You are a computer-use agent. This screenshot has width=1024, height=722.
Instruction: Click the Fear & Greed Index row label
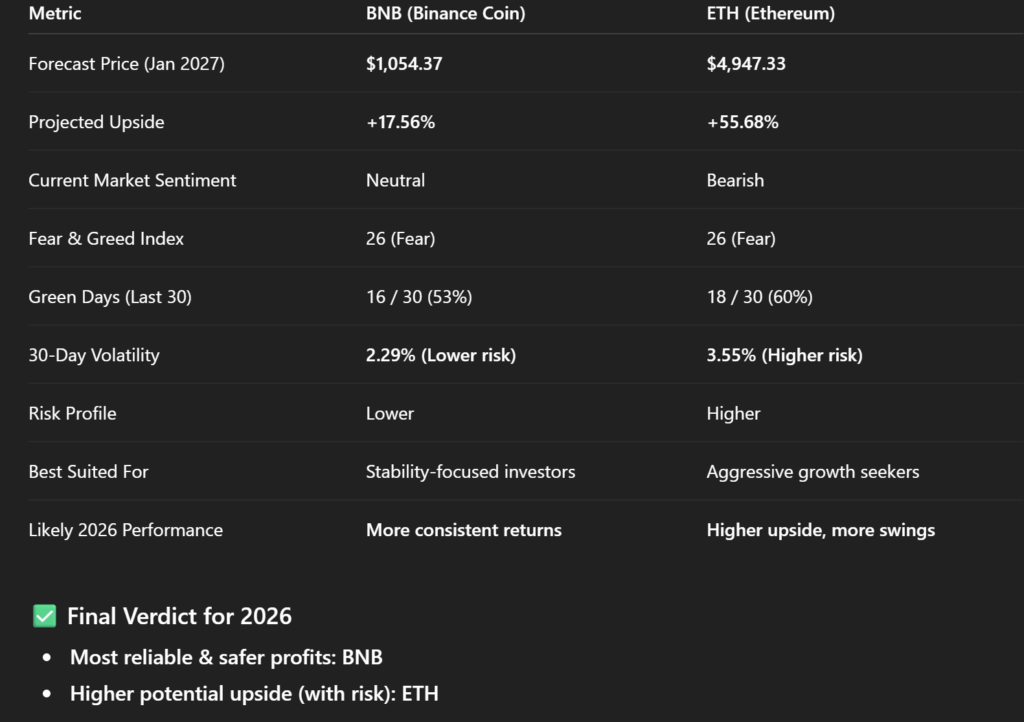coord(106,238)
